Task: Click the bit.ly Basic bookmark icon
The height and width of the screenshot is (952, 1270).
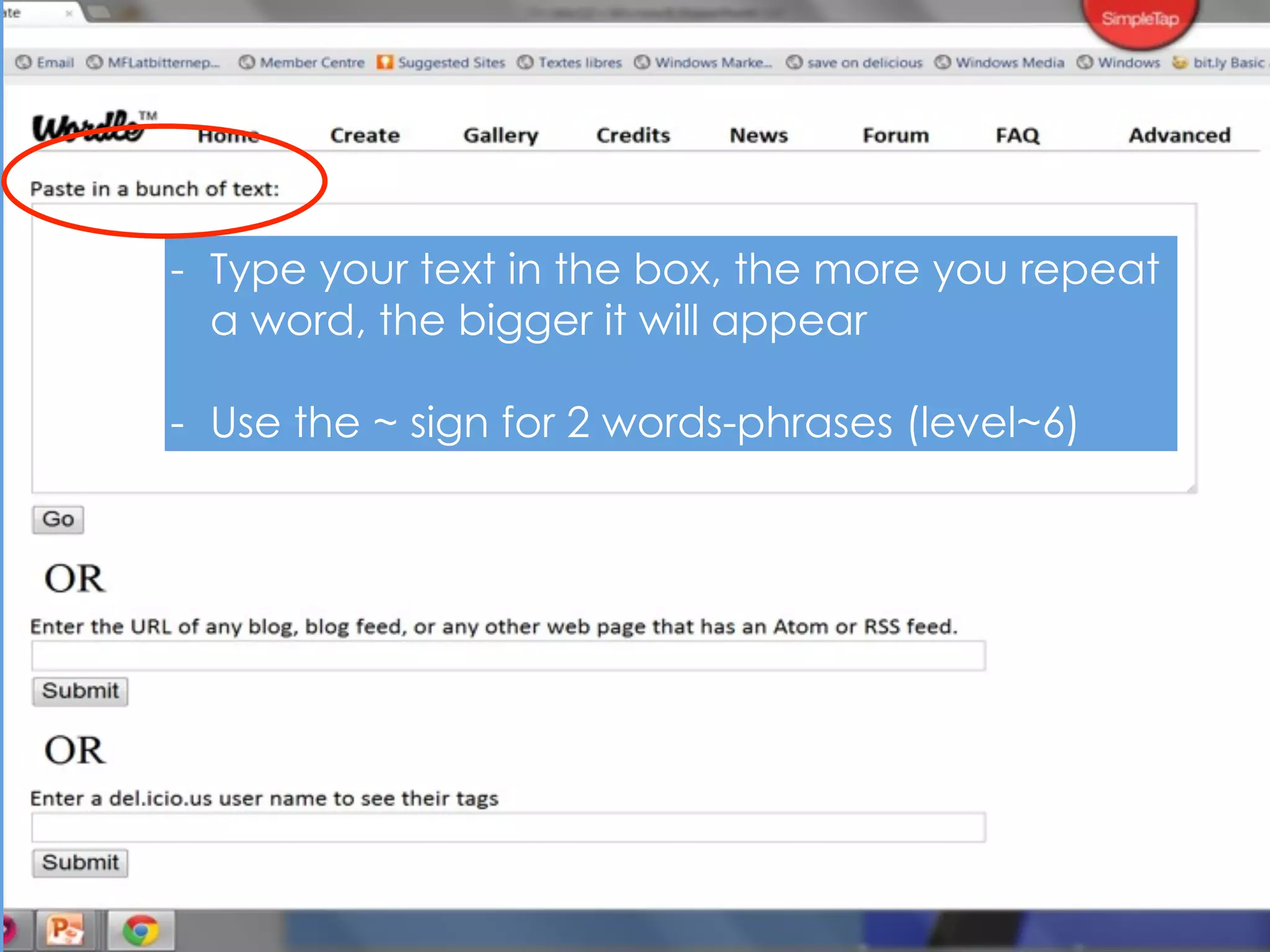Action: point(1179,63)
